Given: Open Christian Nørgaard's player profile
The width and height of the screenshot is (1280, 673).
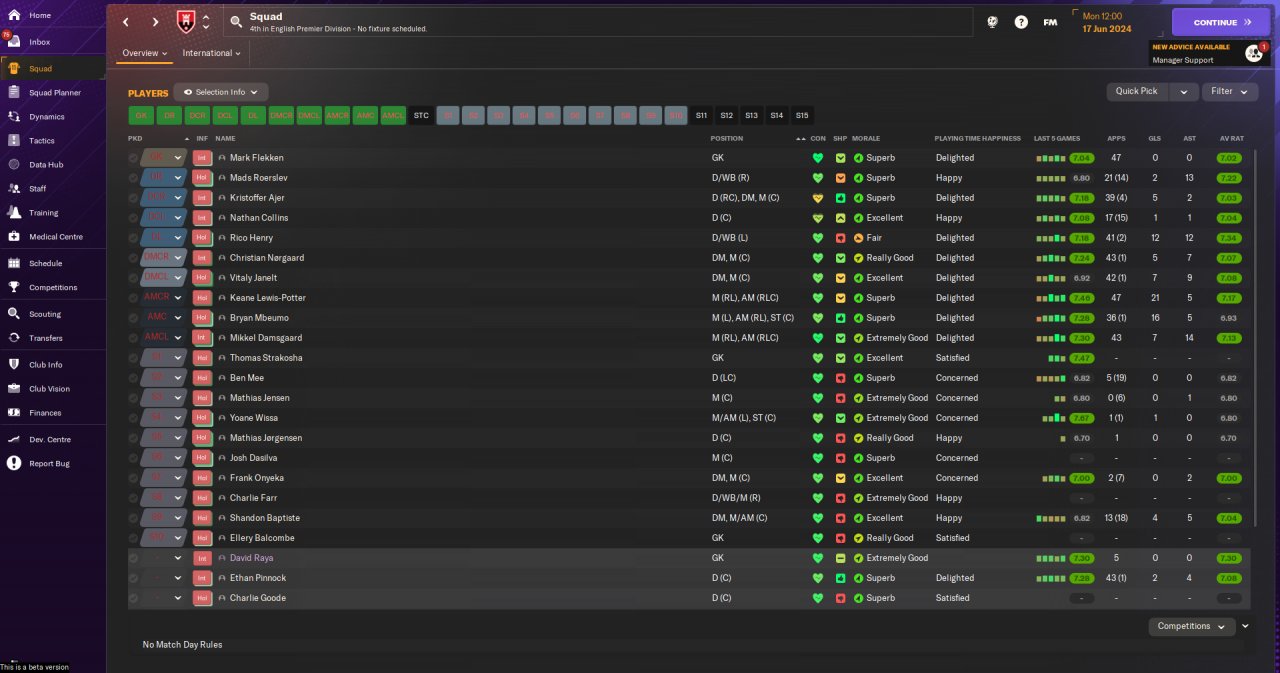Looking at the screenshot, I should [267, 258].
